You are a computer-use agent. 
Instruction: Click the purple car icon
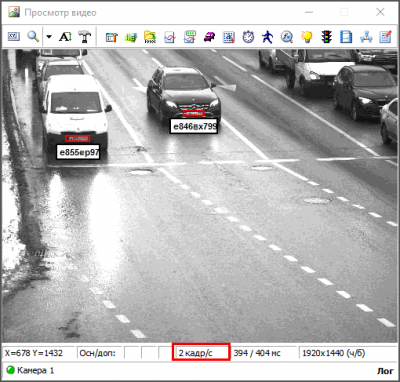tap(209, 37)
